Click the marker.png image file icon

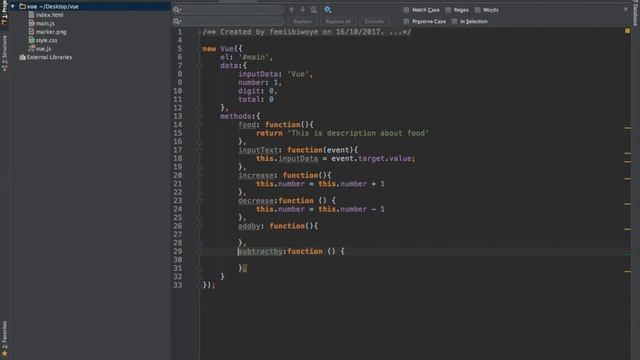coord(31,32)
